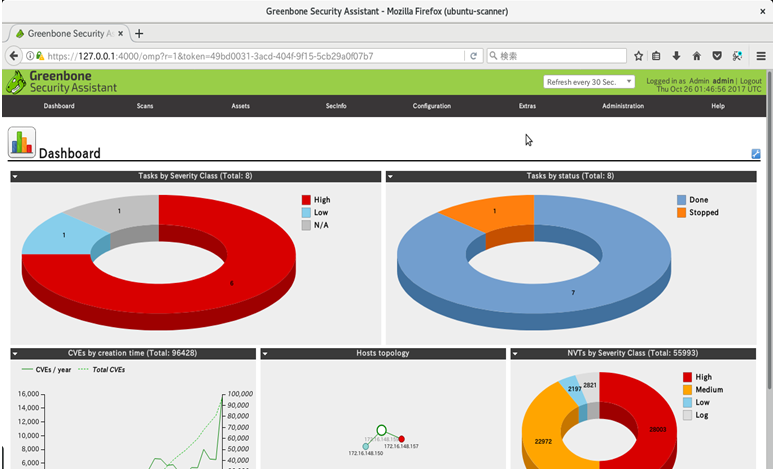Bookmark this page with the star icon
Screen dimensions: 773x471
638,56
